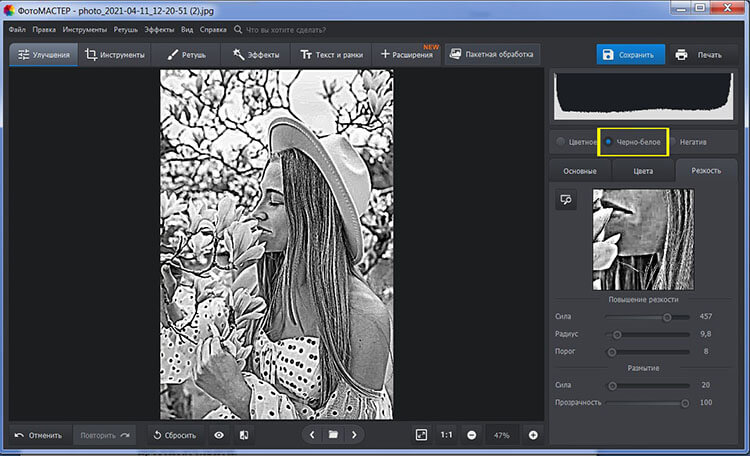Image resolution: width=750 pixels, height=456 pixels.
Task: Select the Черно-белое radio option
Action: click(x=608, y=142)
